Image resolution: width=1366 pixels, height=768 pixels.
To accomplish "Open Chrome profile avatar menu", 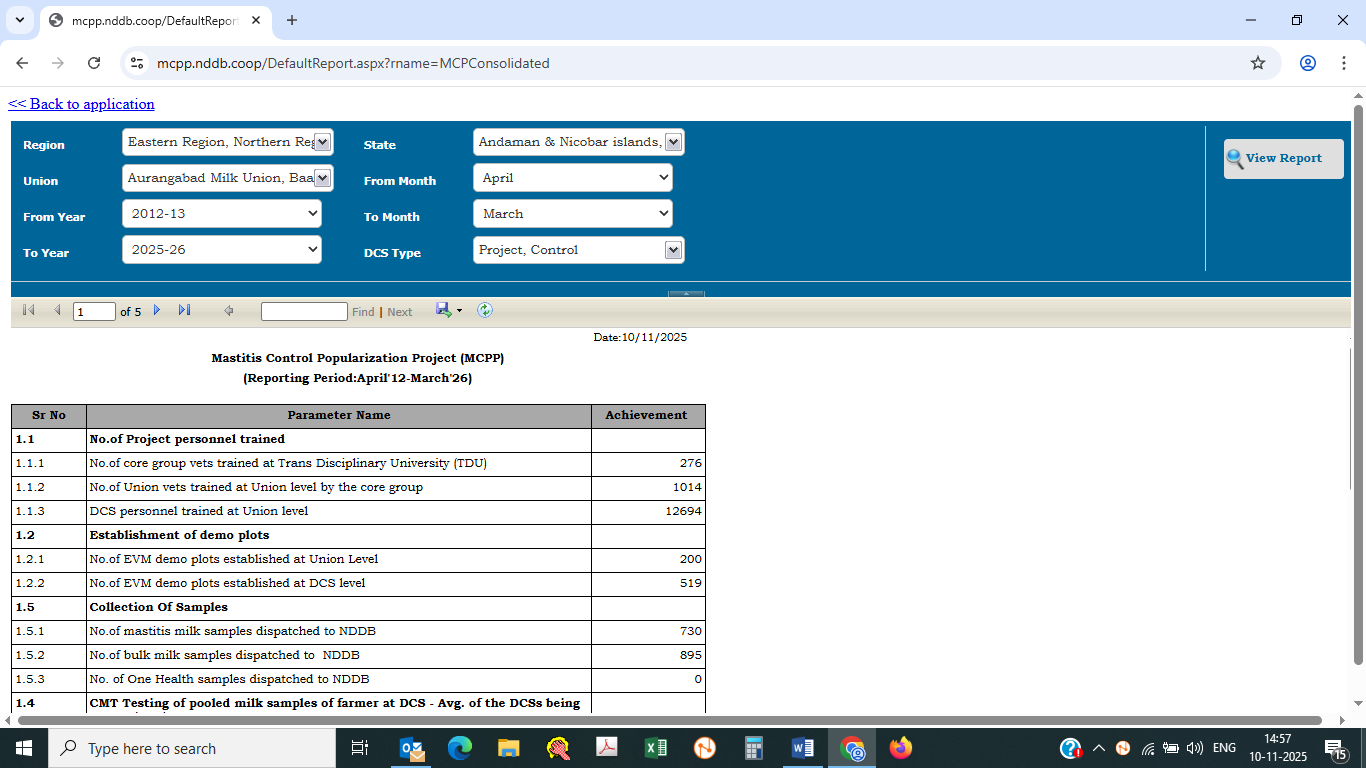I will [1308, 63].
